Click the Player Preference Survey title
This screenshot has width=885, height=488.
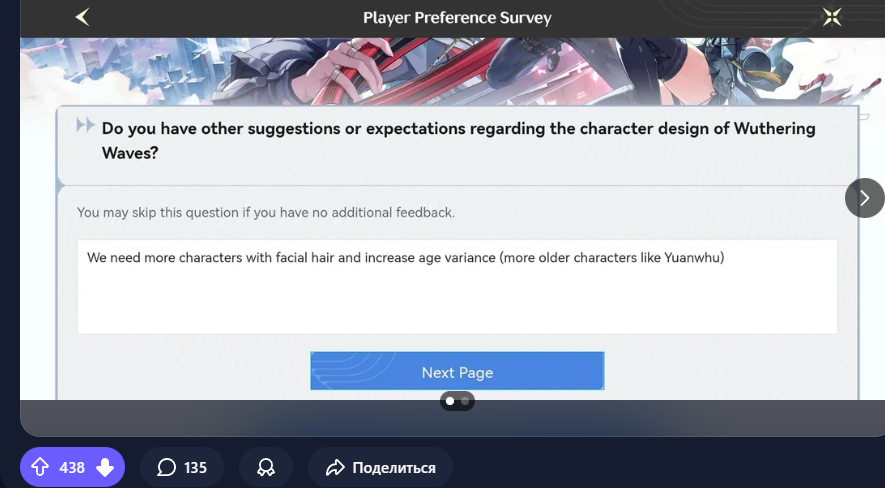tap(457, 17)
